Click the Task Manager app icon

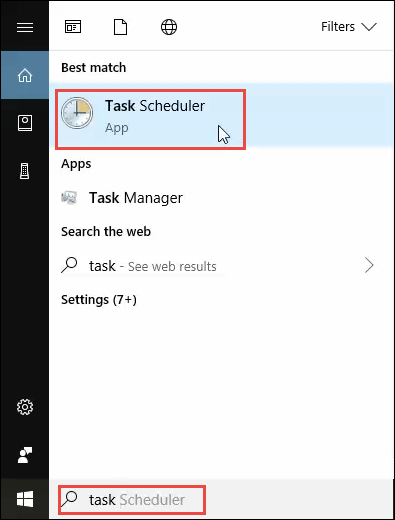click(69, 198)
